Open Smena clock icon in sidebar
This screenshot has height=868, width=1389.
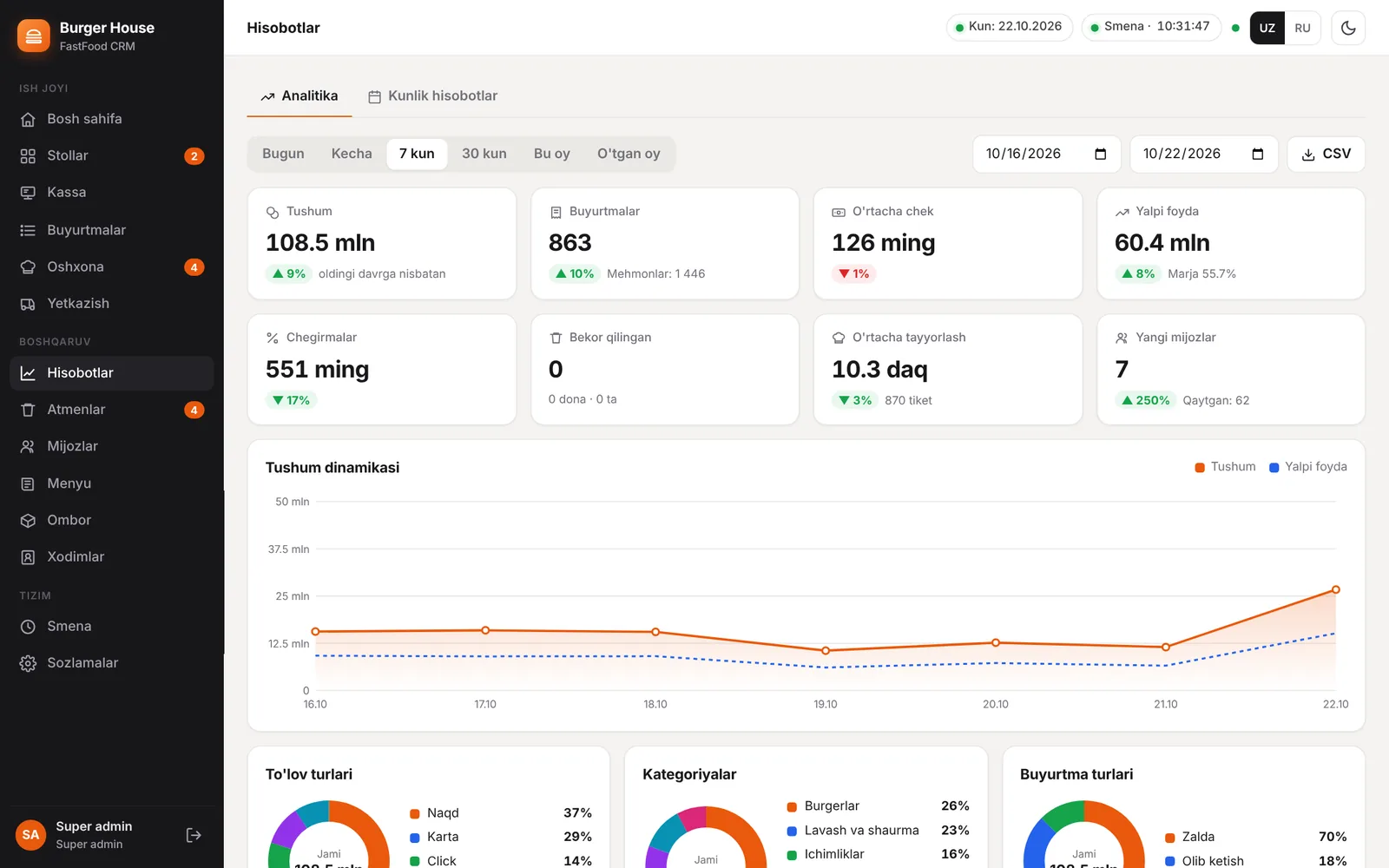point(28,627)
